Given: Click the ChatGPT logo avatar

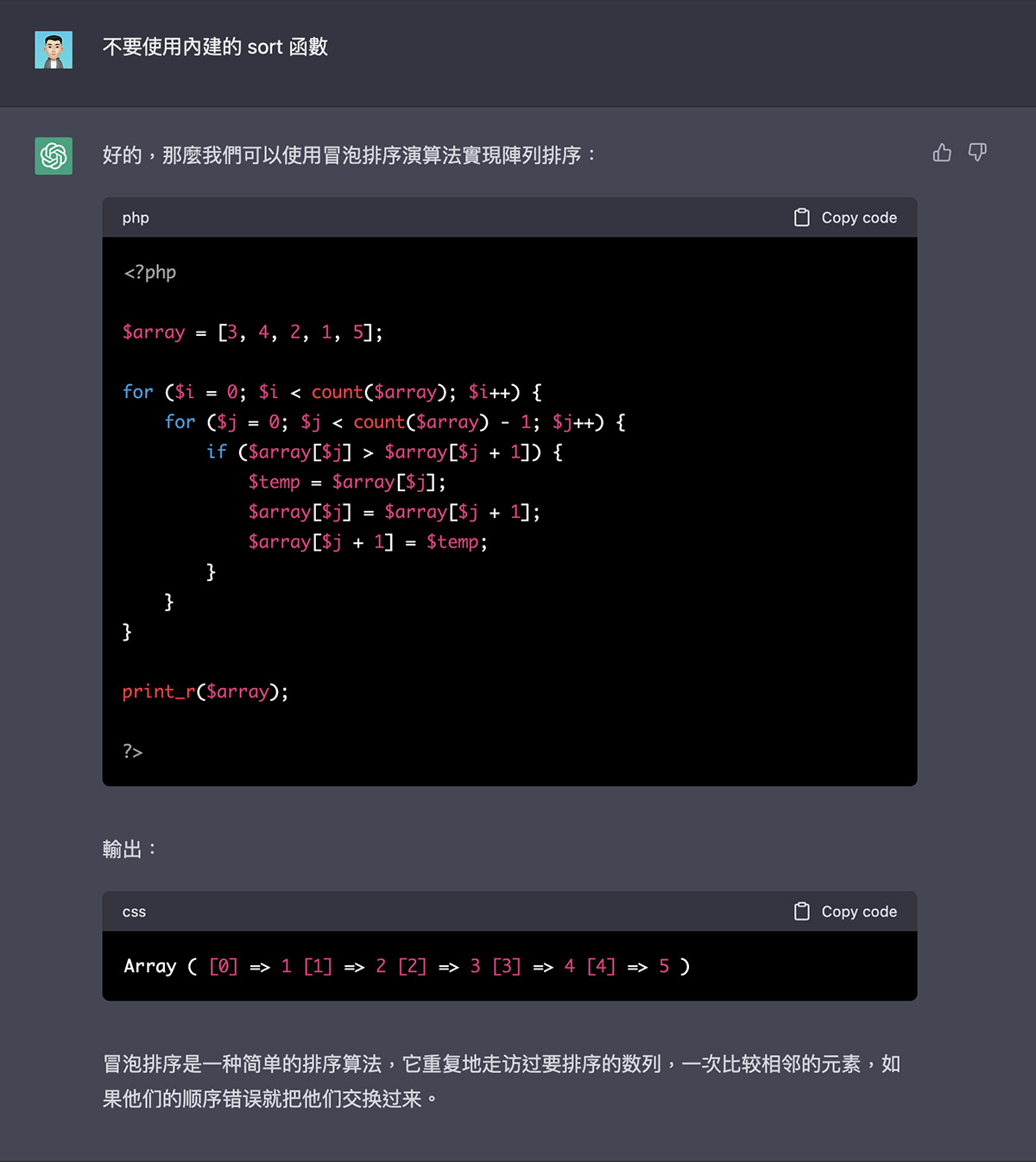Looking at the screenshot, I should click(x=54, y=156).
